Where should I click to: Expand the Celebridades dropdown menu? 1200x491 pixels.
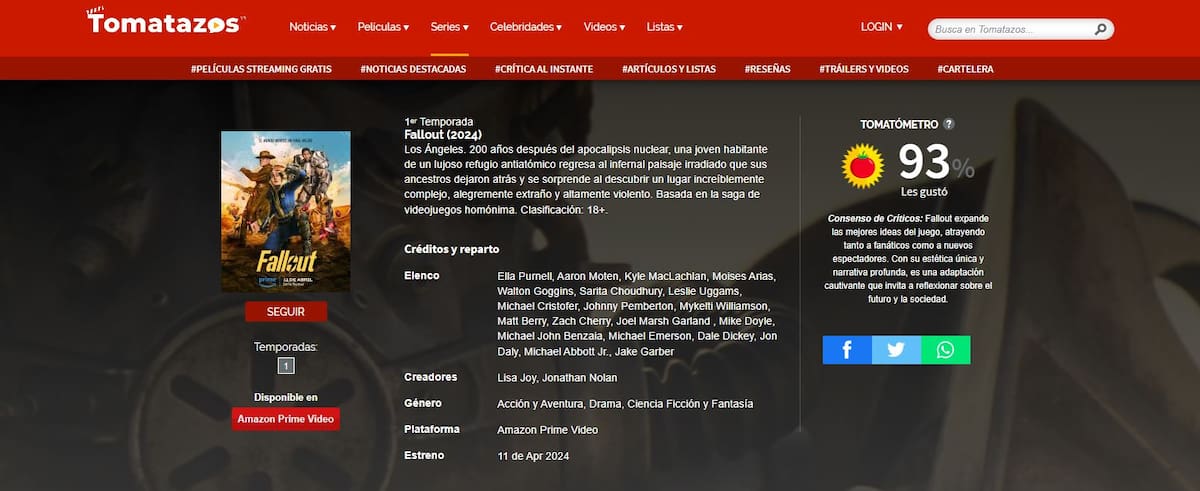[525, 27]
